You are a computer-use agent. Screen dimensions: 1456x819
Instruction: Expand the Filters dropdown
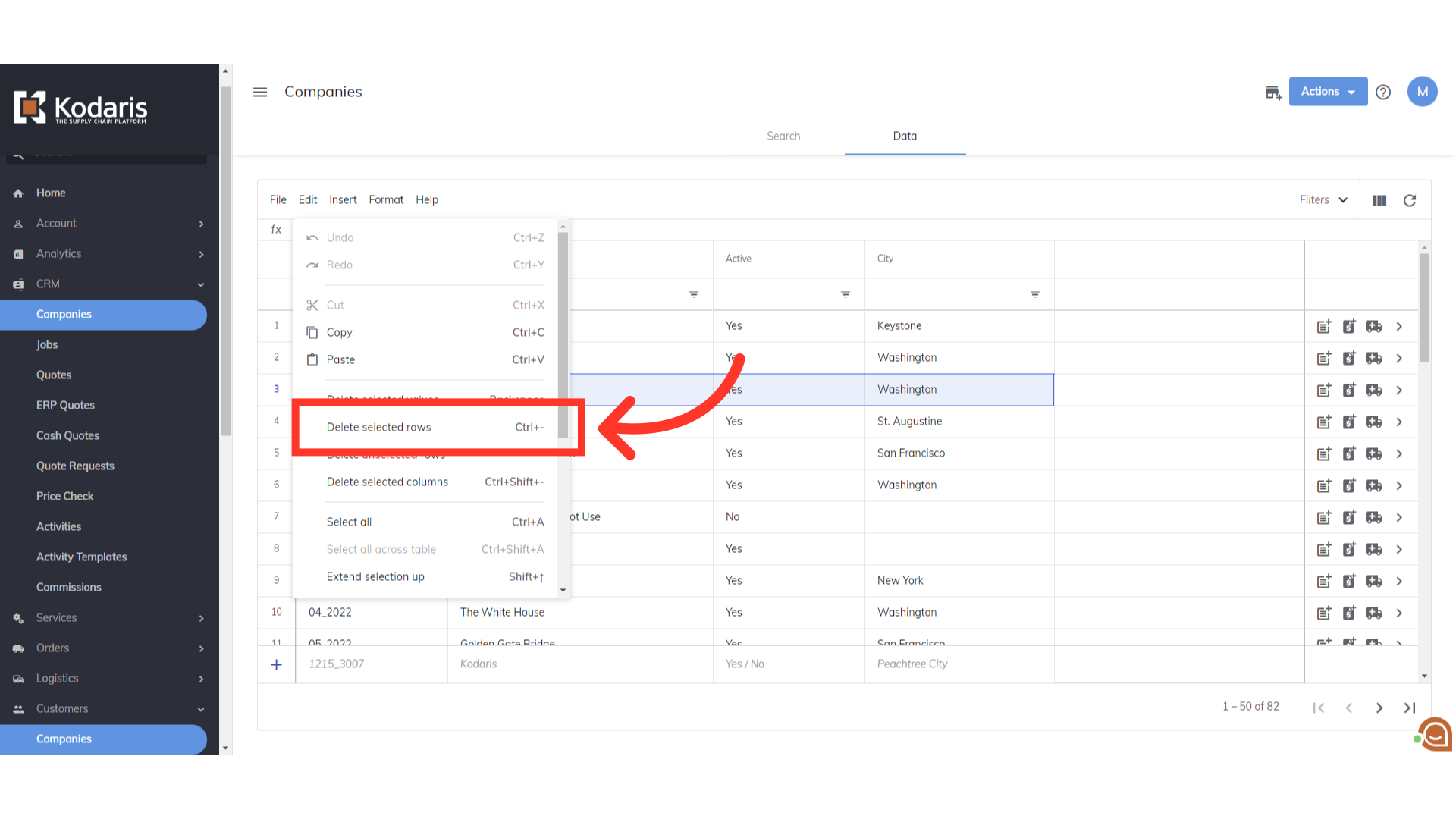(1323, 200)
